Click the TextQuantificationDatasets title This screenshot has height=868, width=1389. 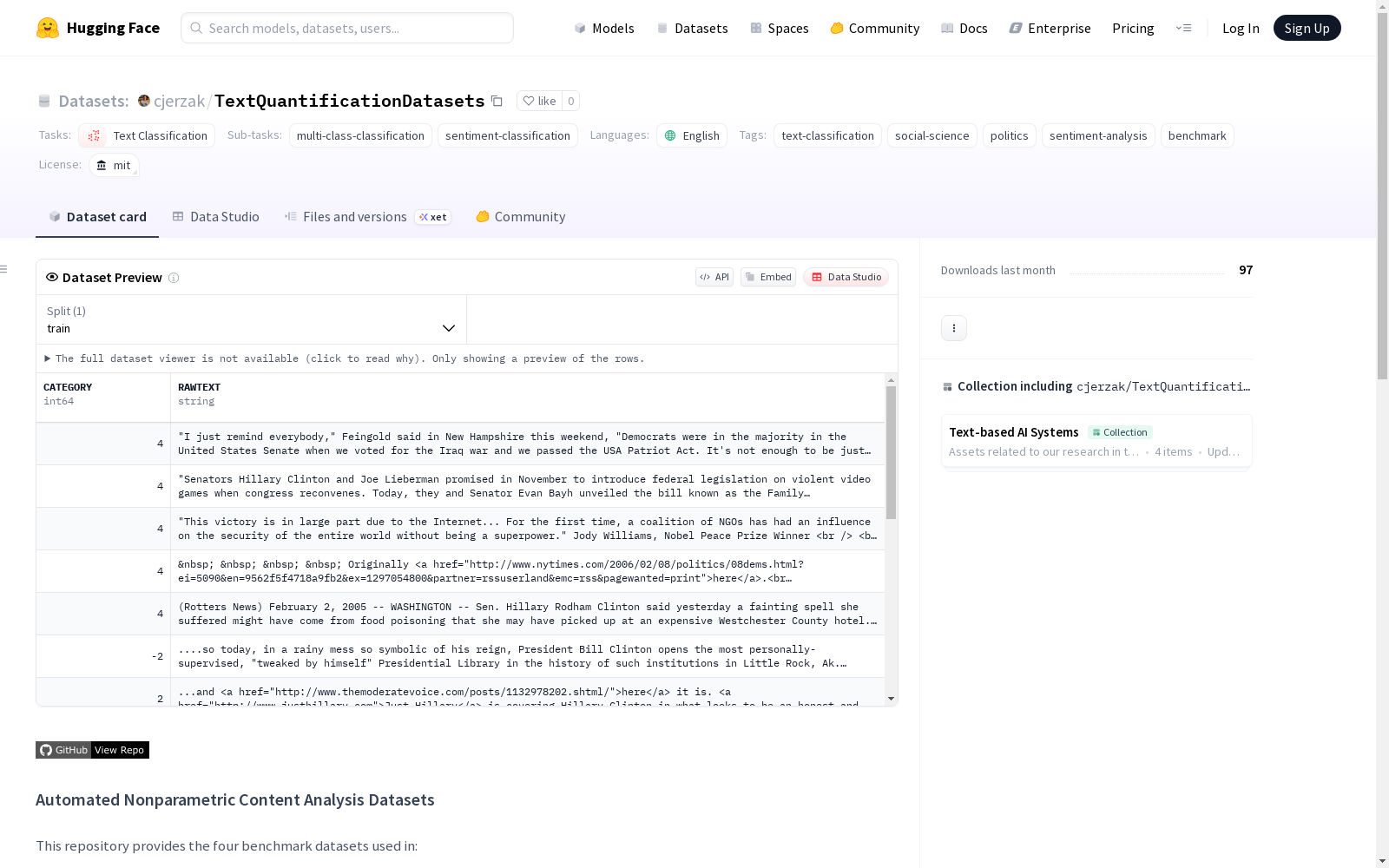tap(349, 101)
